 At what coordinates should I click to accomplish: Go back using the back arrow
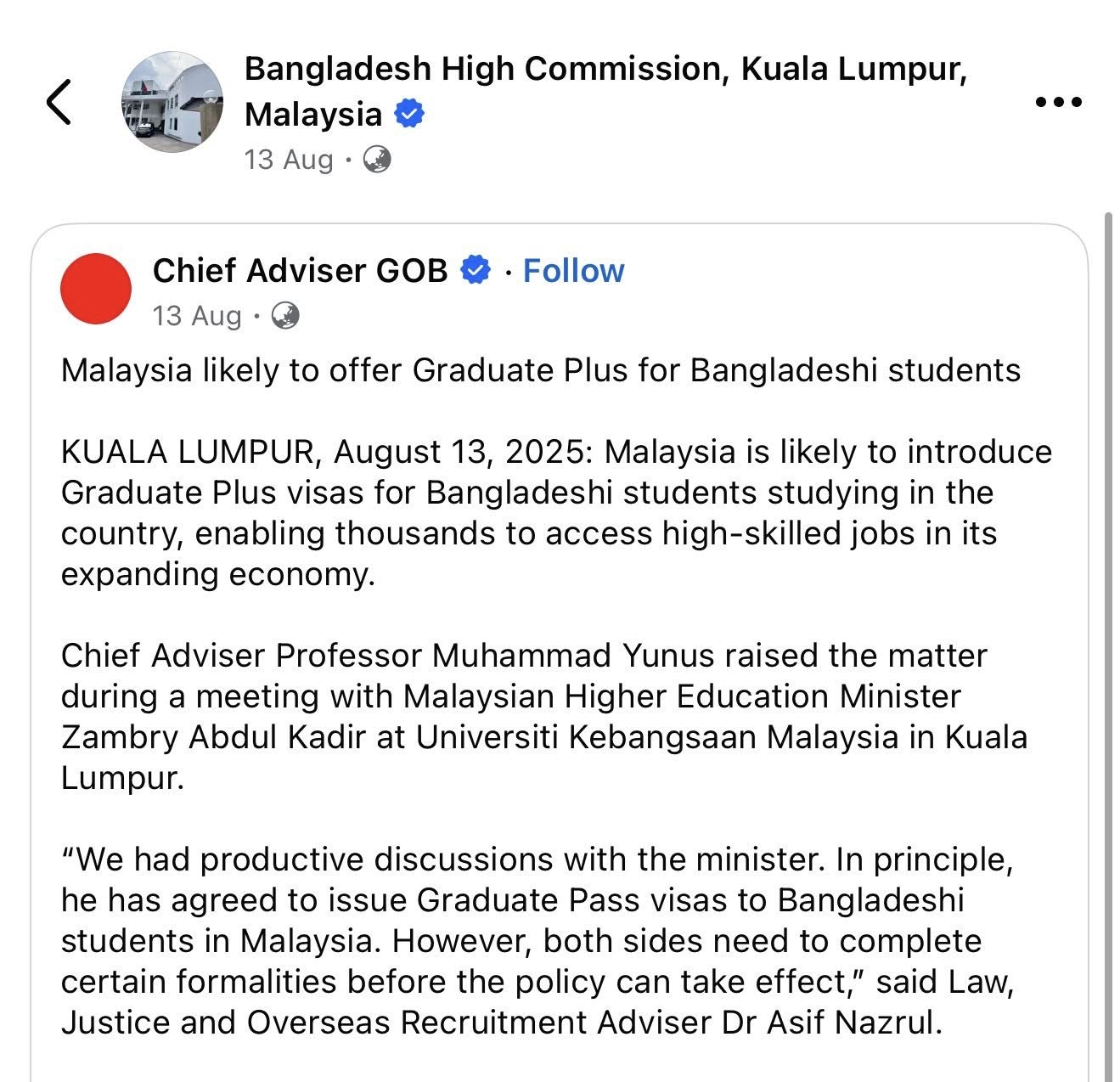click(58, 102)
